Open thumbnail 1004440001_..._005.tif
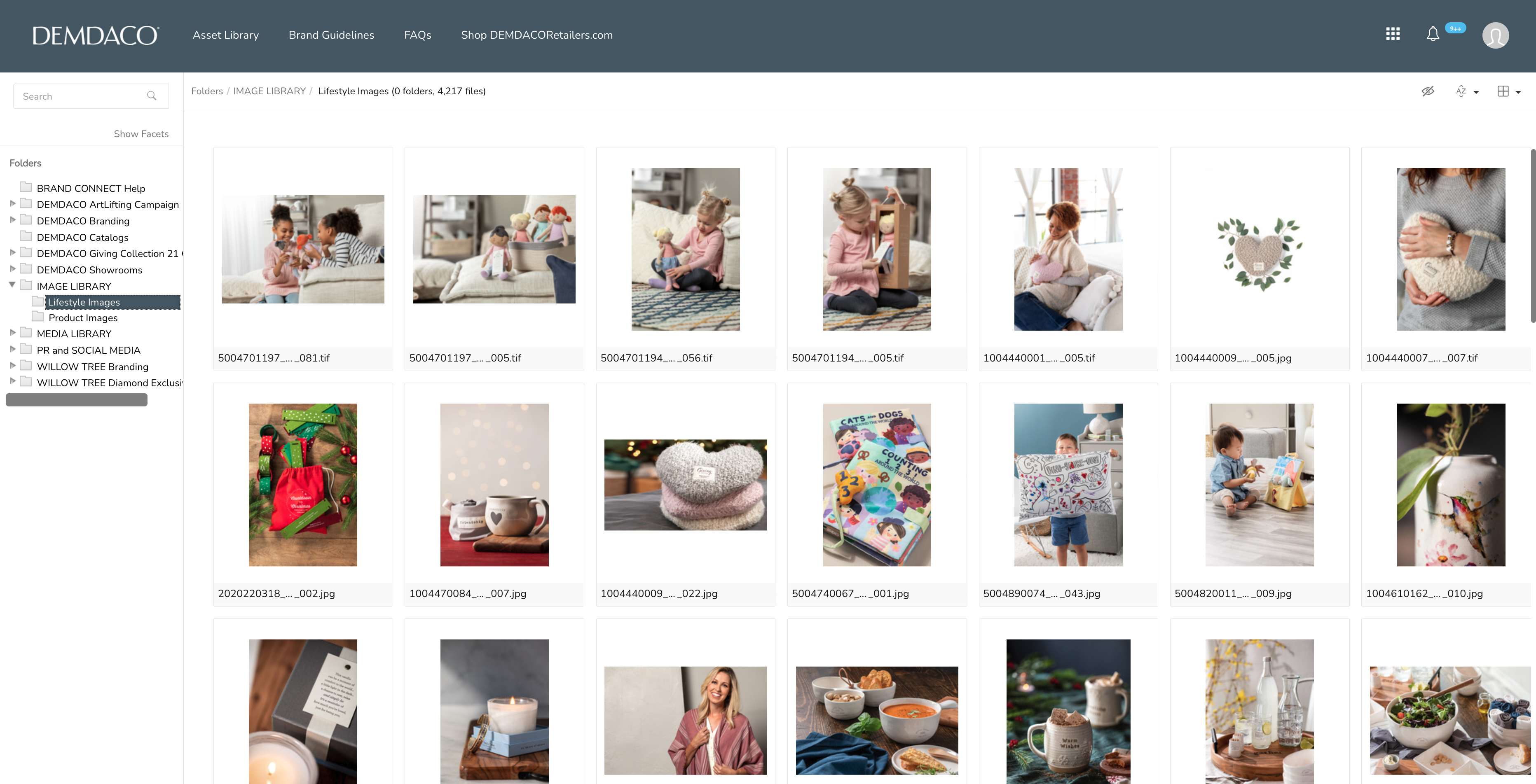Image resolution: width=1536 pixels, height=784 pixels. [x=1068, y=249]
